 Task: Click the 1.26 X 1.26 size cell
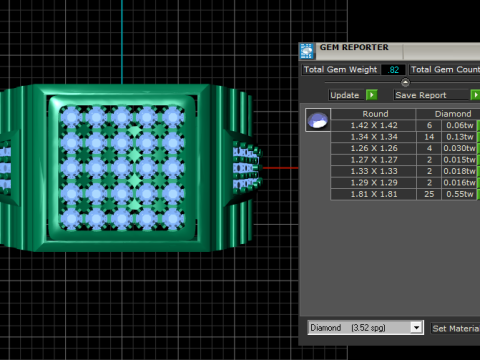pos(374,148)
